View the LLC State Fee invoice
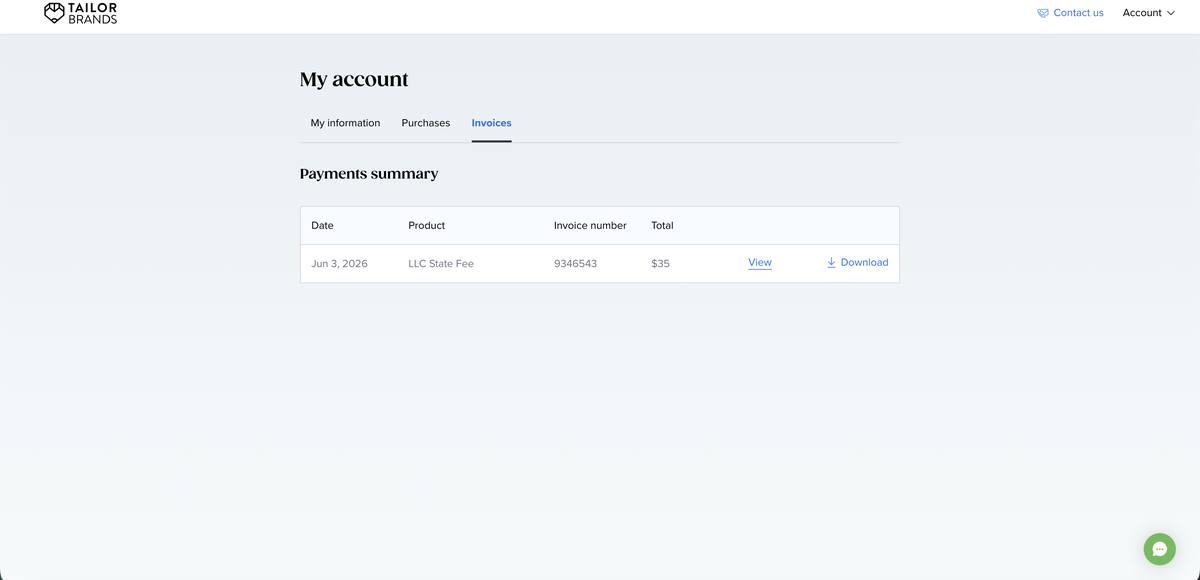Screen dimensions: 1200x580 760,262
